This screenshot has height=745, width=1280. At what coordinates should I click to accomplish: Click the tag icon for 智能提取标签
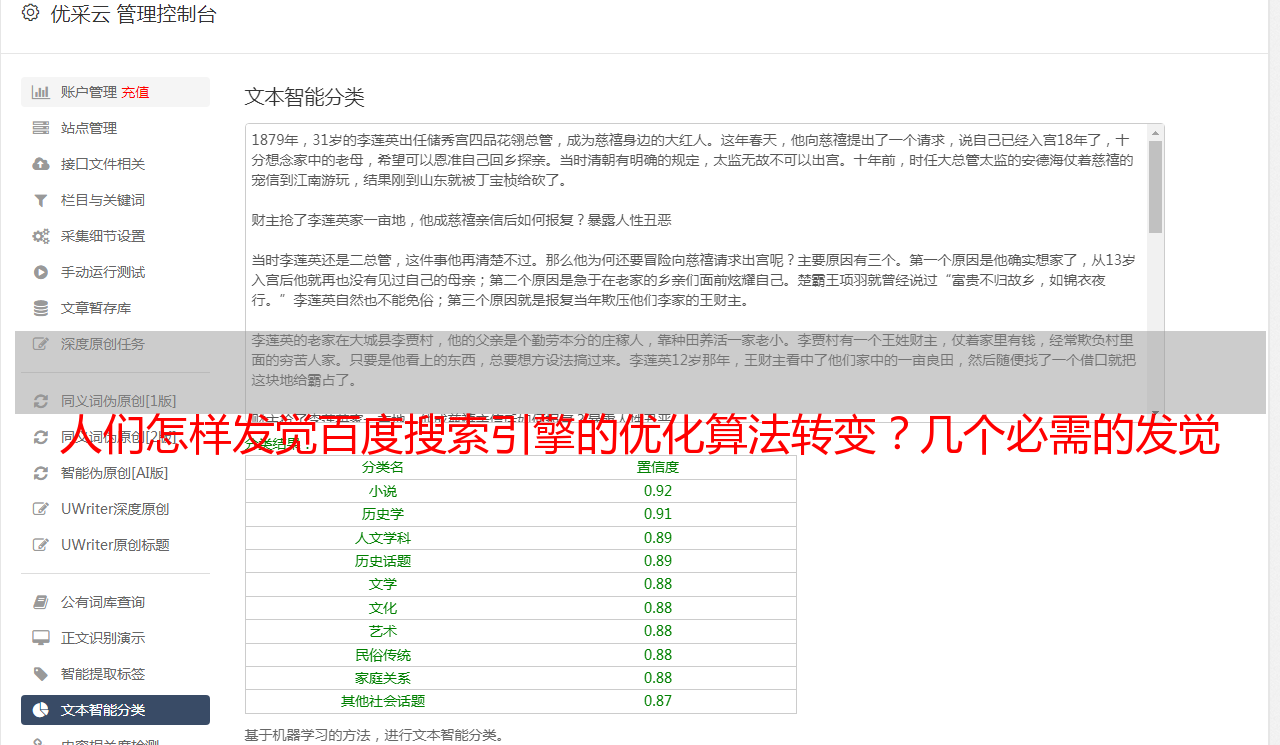[41, 674]
